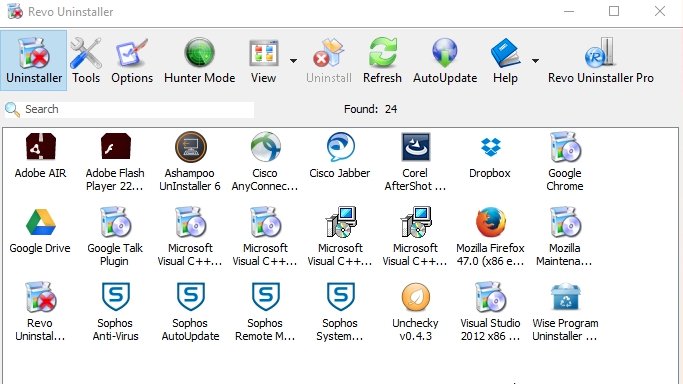Select the Google Talk Plugin icon
Image resolution: width=683 pixels, height=384 pixels.
tap(115, 222)
